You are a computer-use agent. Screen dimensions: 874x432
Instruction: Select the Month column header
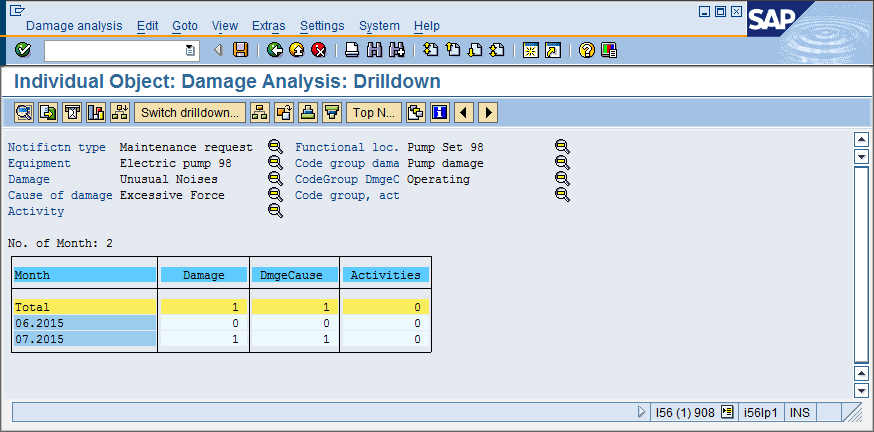85,275
